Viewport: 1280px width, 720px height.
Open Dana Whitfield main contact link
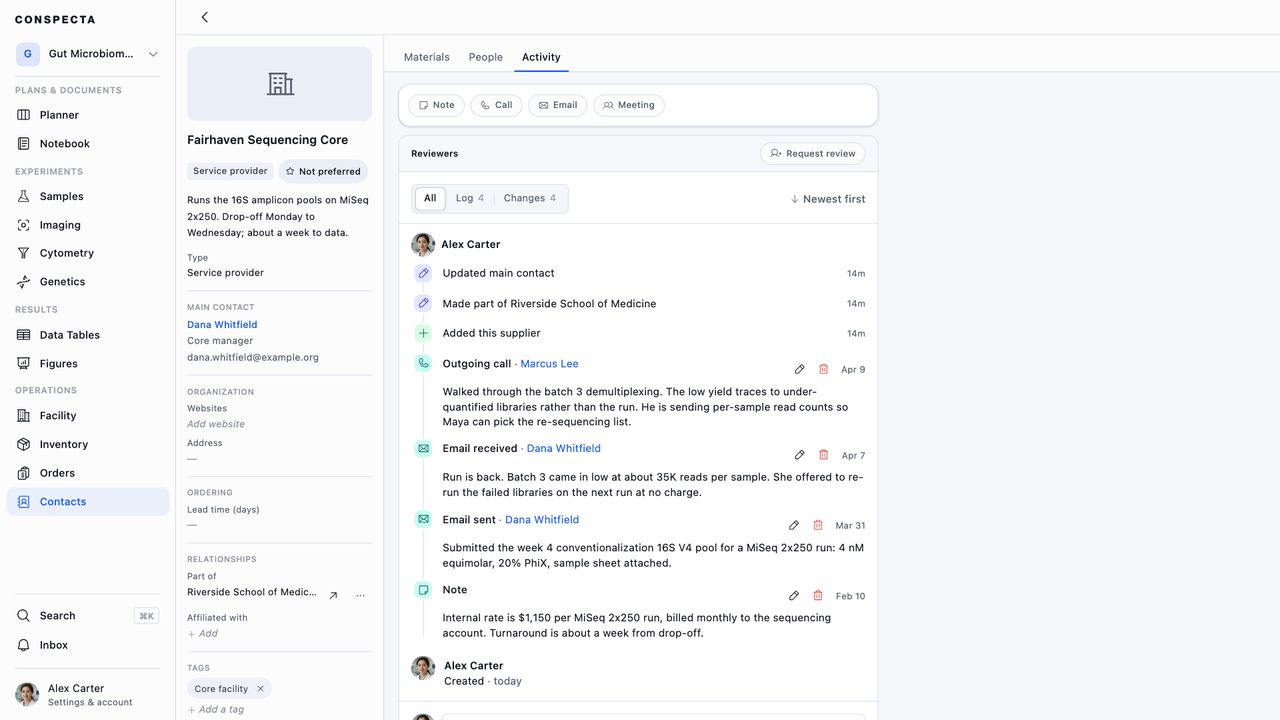point(222,325)
